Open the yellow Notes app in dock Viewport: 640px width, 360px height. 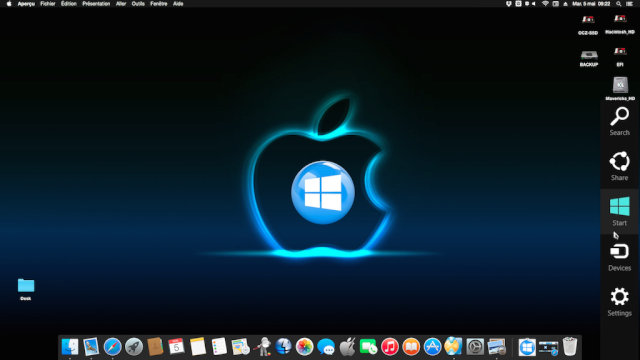(x=198, y=347)
